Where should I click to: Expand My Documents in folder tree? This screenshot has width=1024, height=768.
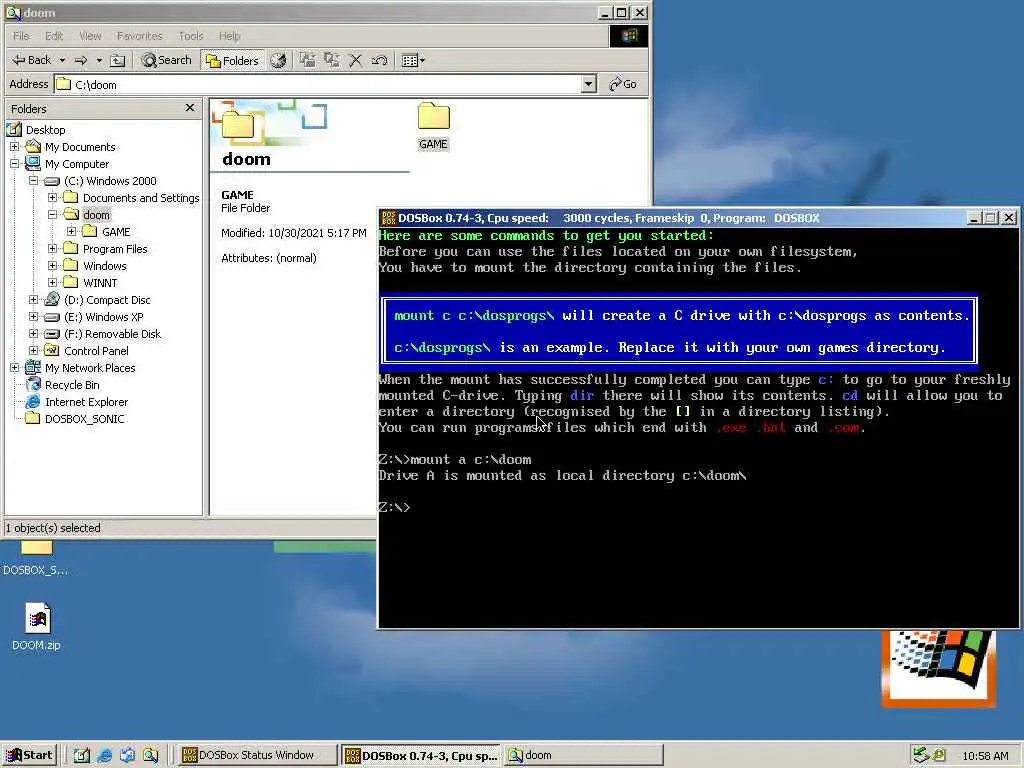[14, 147]
